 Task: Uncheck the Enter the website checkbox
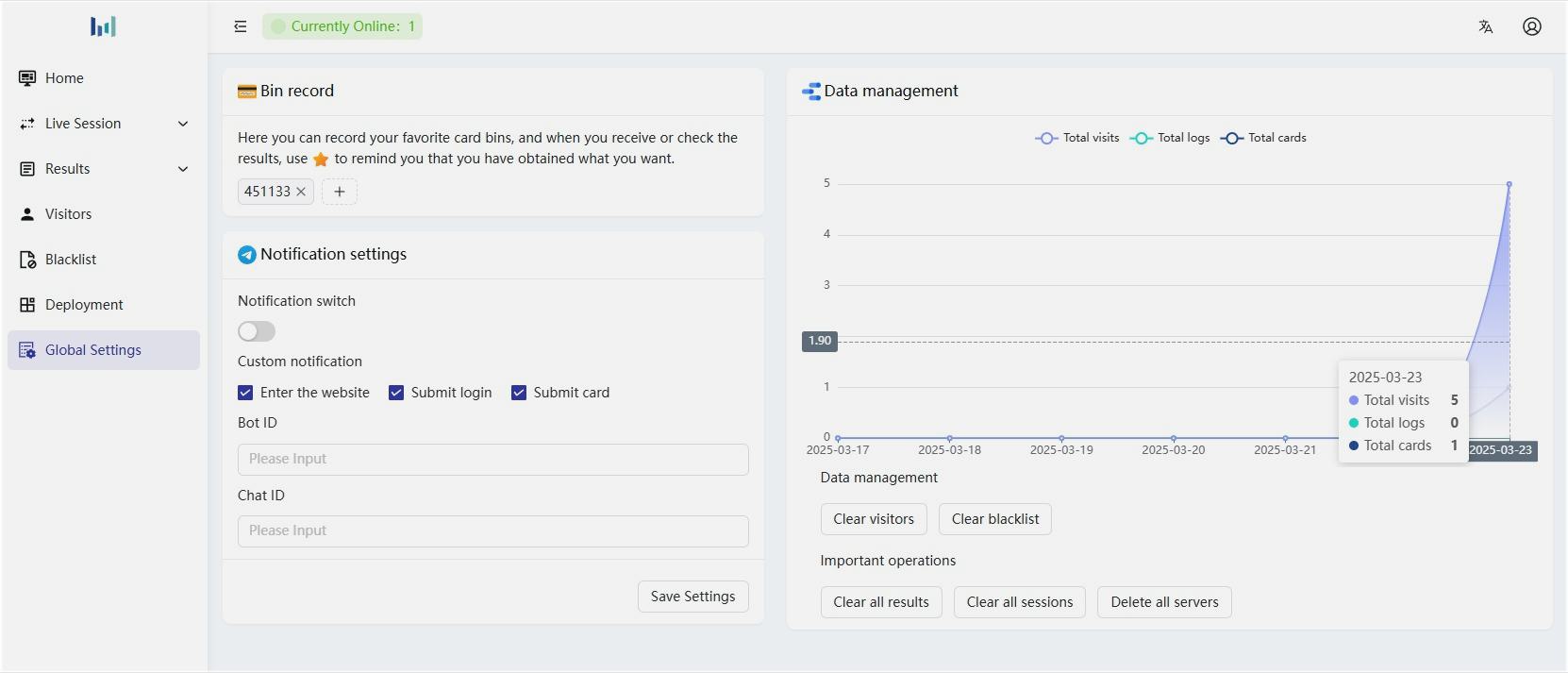tap(245, 393)
